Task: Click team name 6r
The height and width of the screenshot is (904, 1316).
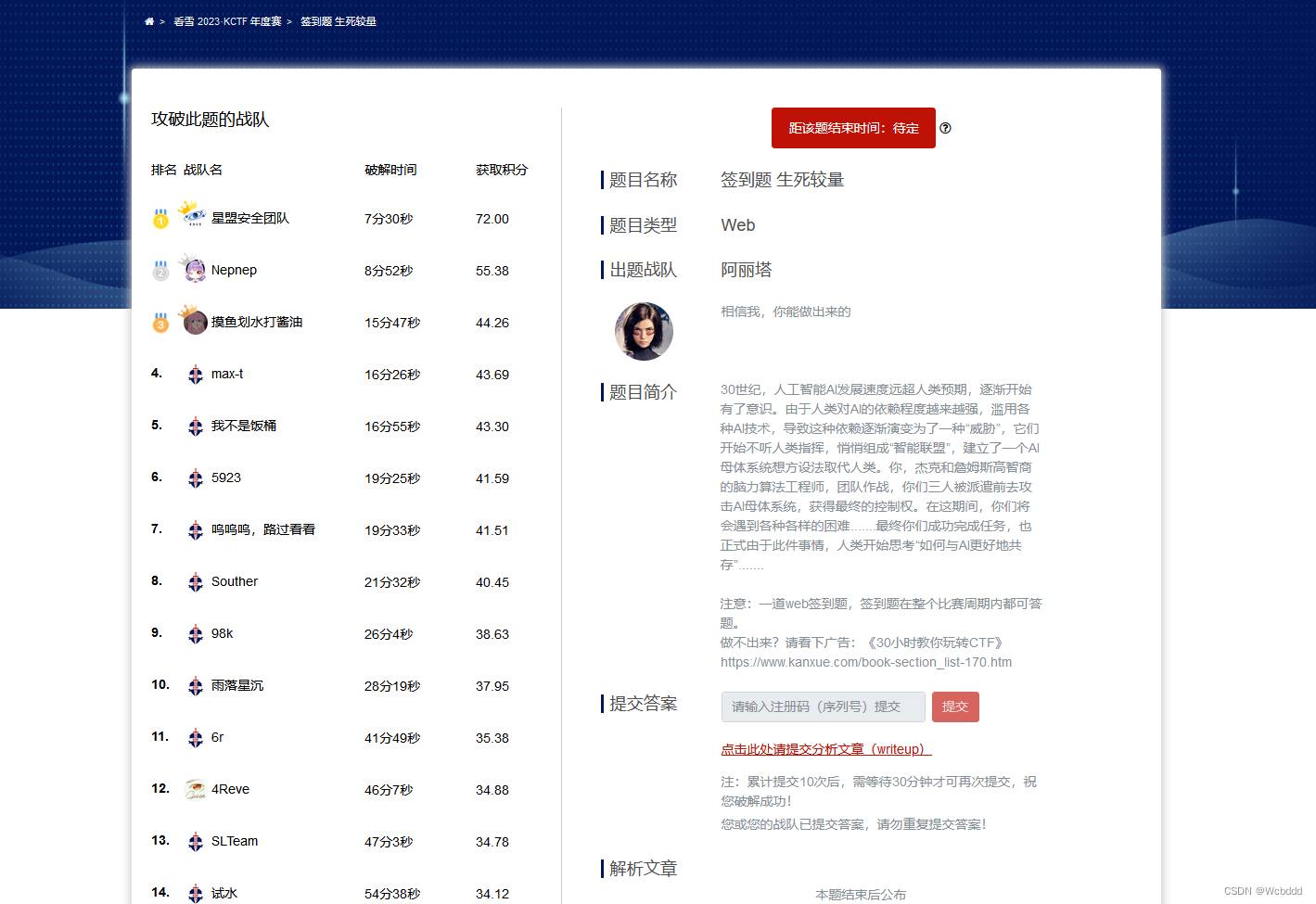Action: 217,737
